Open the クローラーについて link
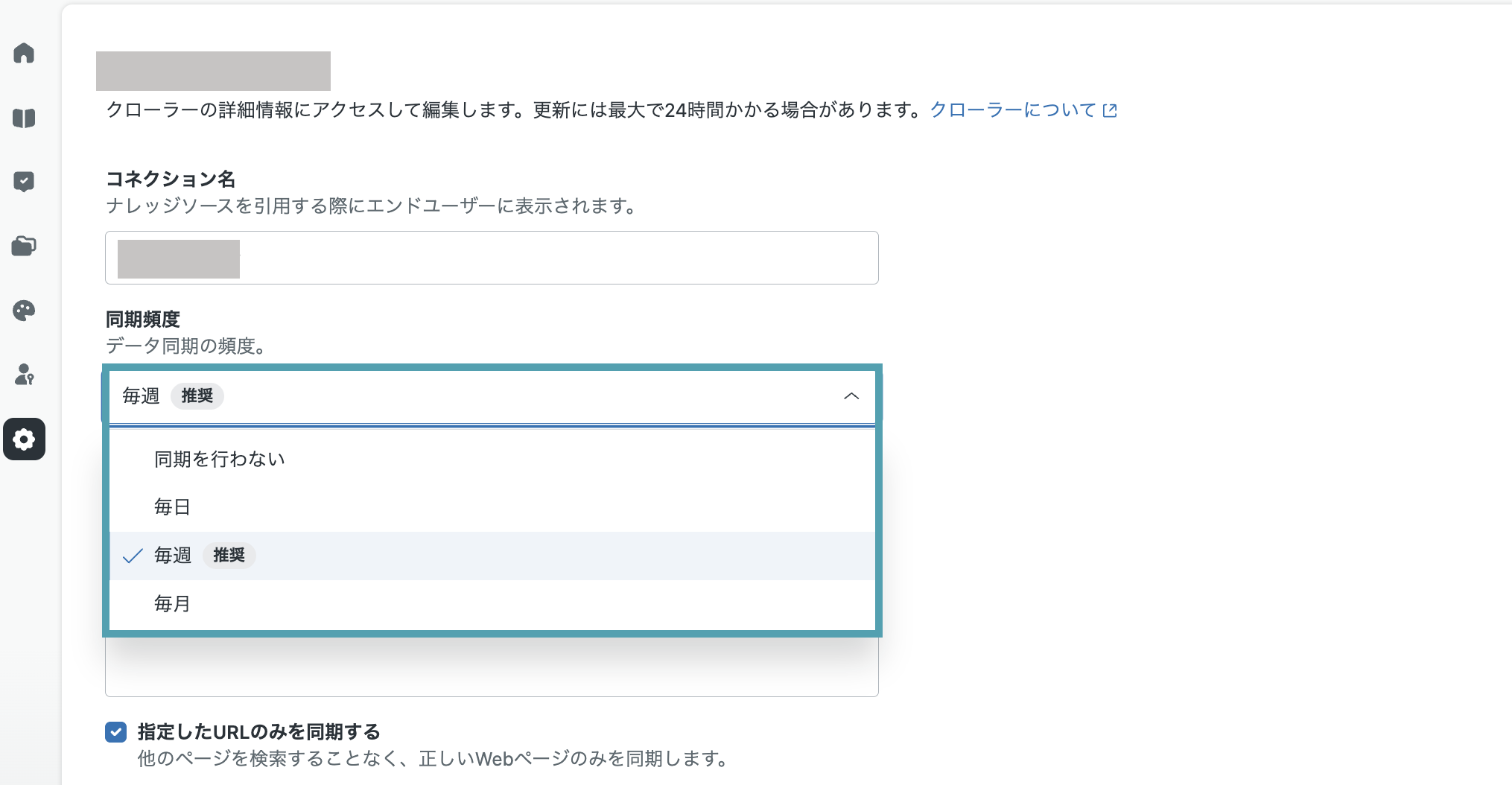The height and width of the screenshot is (785, 1512). (1013, 110)
